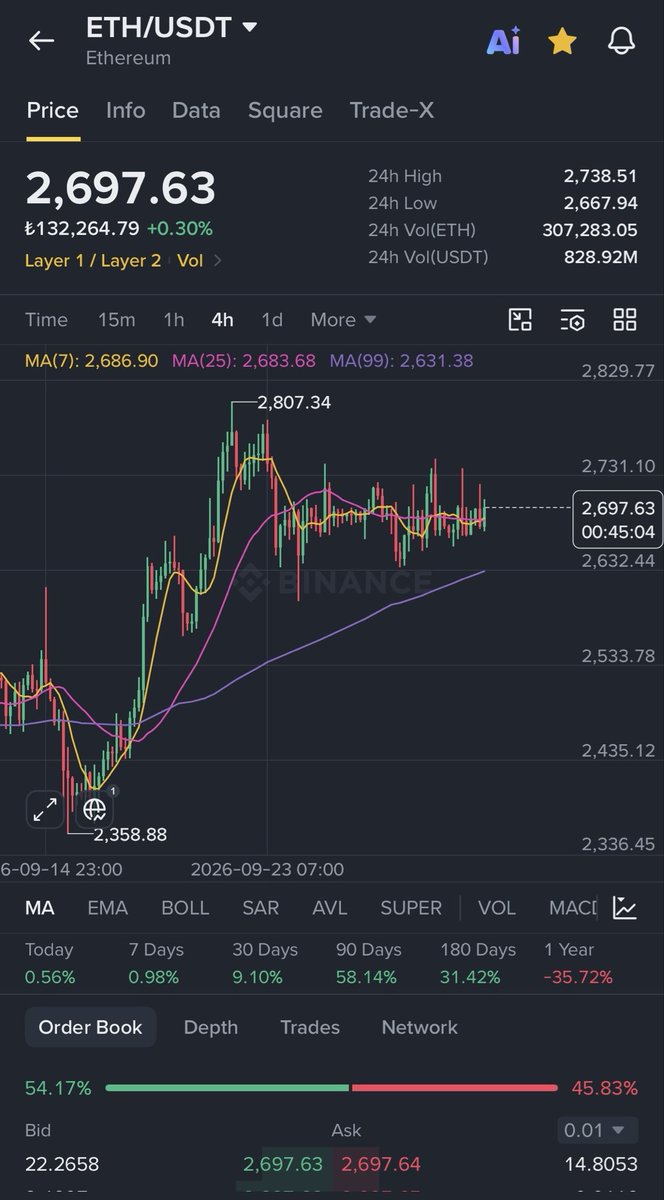Enable the BOLL indicator
This screenshot has height=1200, width=664.
(185, 908)
